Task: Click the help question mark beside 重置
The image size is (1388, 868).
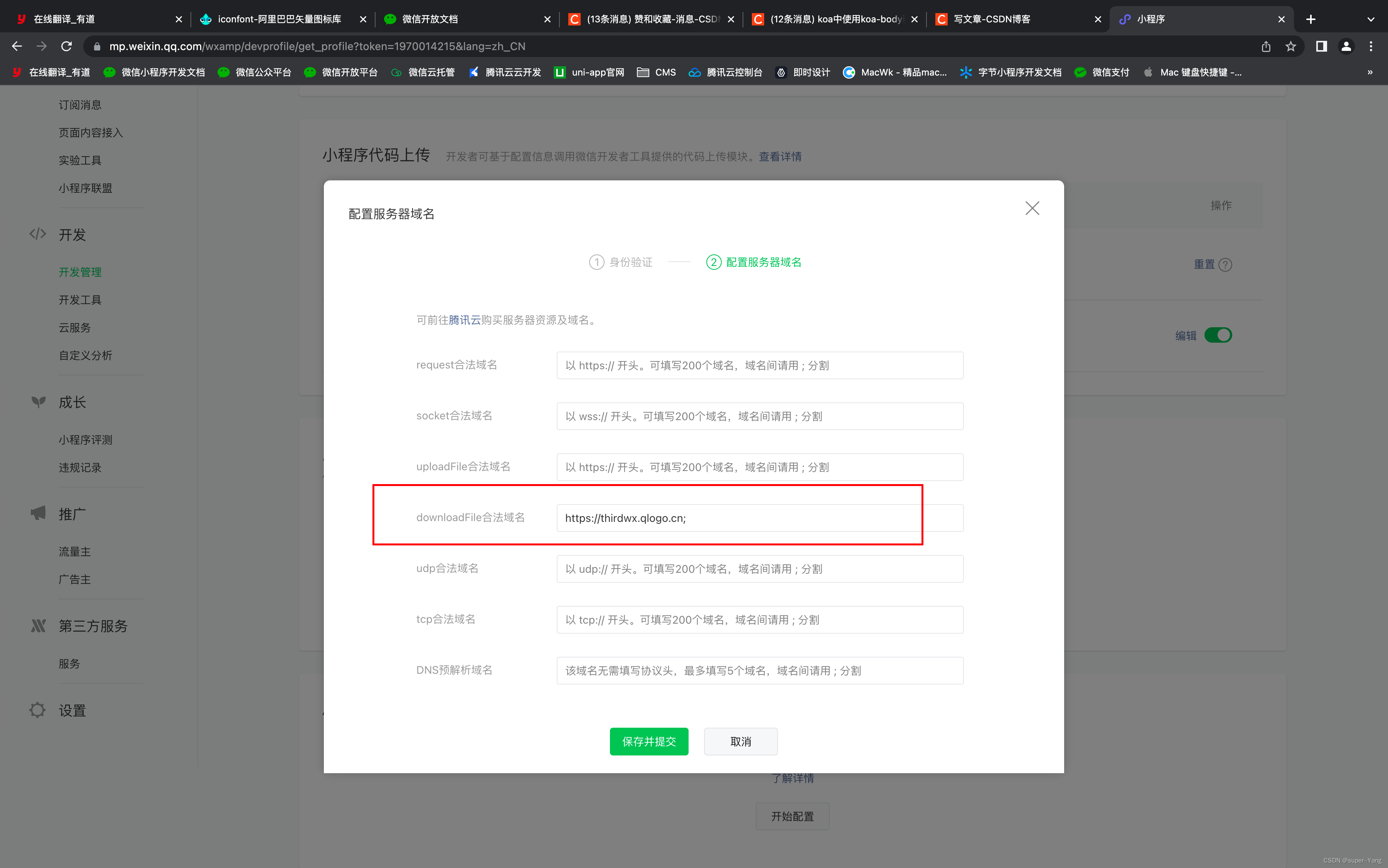Action: pyautogui.click(x=1225, y=265)
